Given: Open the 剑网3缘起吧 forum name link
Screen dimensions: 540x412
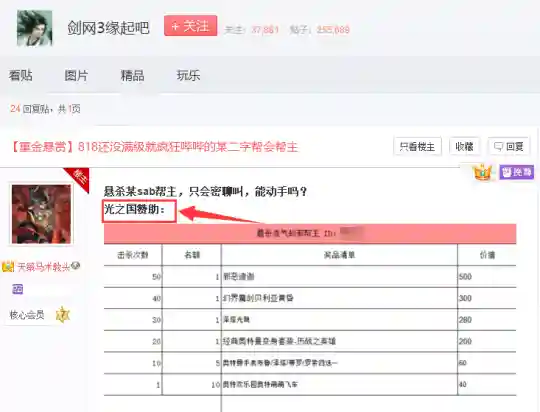Looking at the screenshot, I should [x=108, y=28].
